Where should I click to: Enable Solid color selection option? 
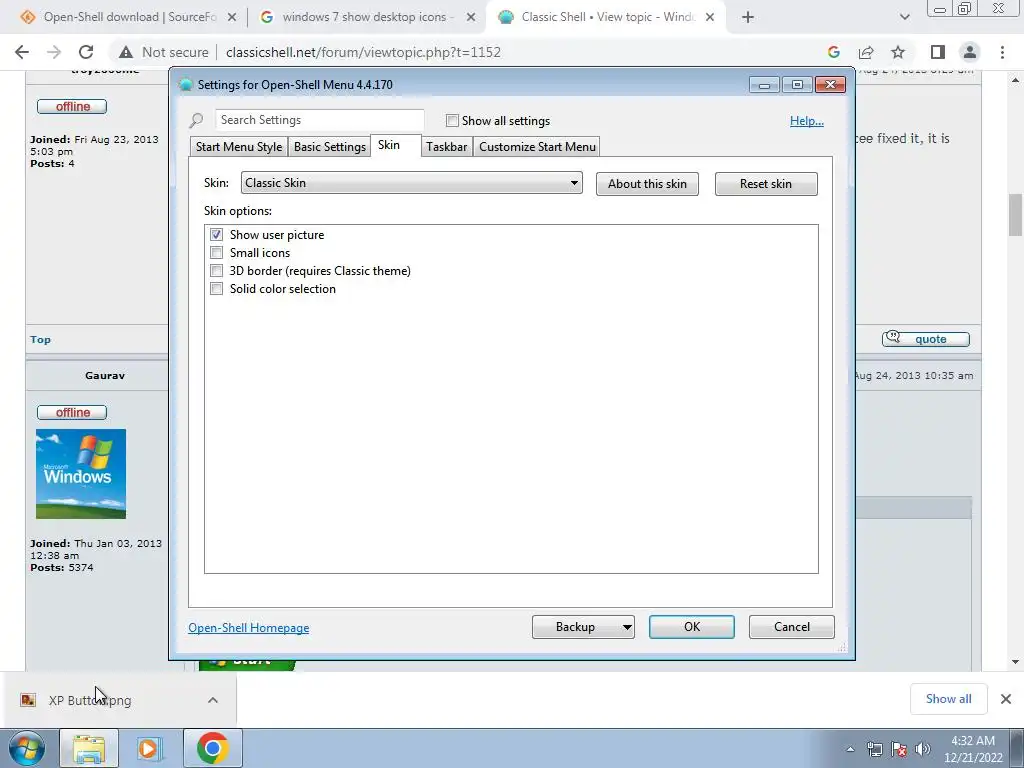tap(216, 289)
